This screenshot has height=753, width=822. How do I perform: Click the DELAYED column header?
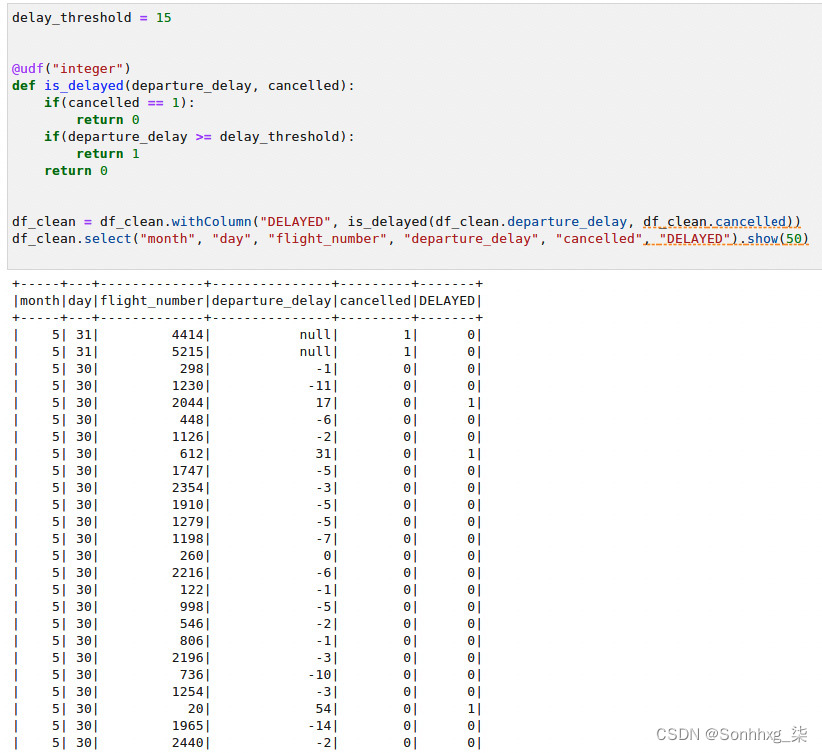[447, 301]
